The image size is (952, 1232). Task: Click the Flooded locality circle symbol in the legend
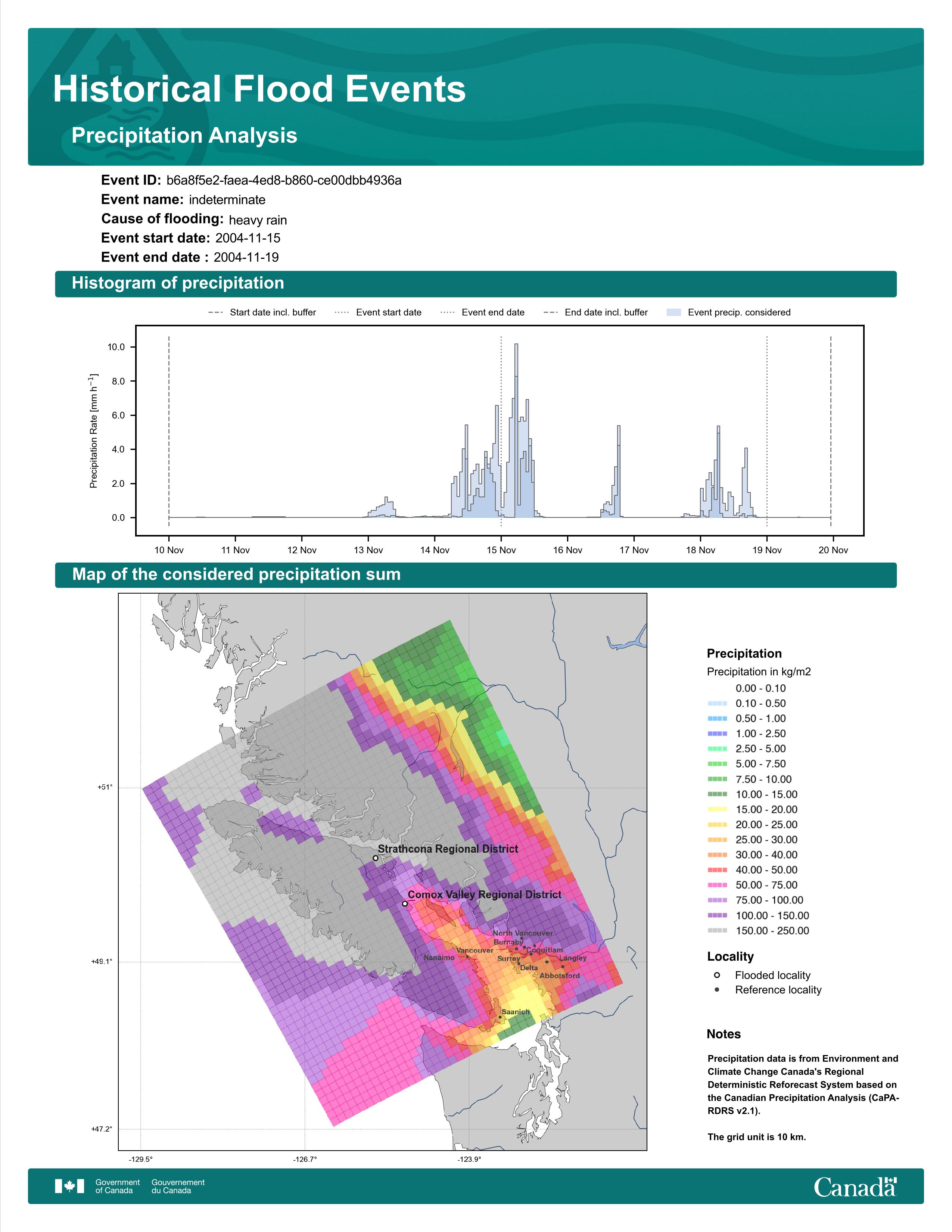(x=717, y=975)
